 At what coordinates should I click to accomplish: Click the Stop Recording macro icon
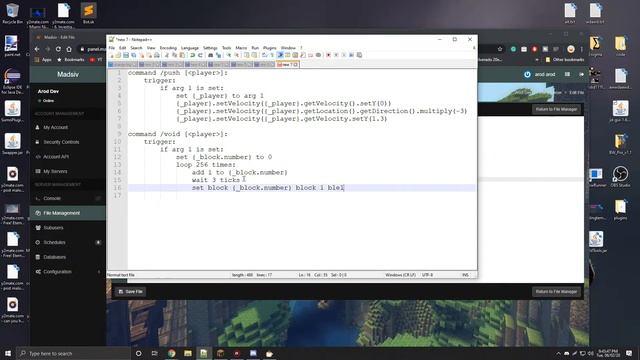(336, 55)
